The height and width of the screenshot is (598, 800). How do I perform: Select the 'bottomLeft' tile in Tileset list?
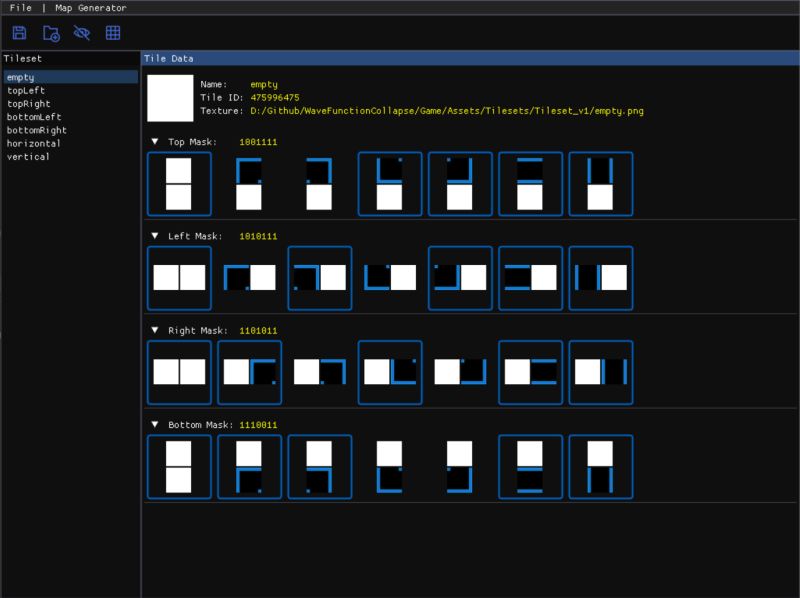point(70,117)
